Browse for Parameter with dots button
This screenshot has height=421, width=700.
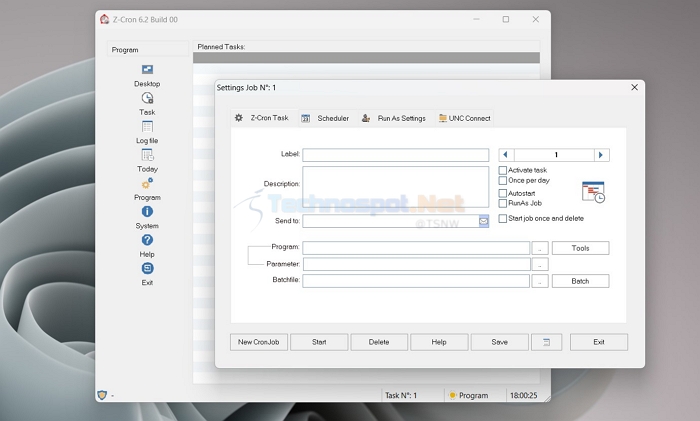(540, 265)
